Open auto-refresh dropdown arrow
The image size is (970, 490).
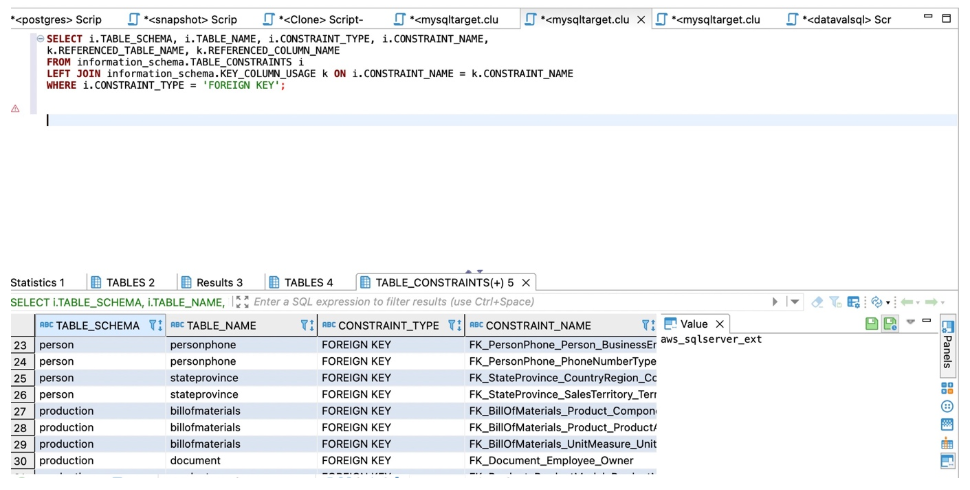(888, 303)
